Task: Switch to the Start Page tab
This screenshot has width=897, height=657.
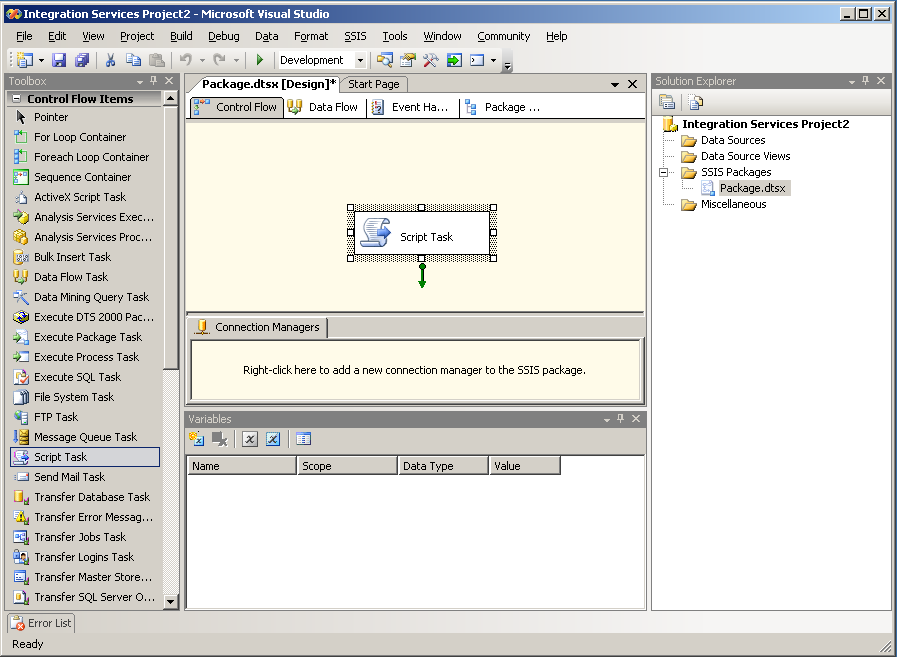Action: point(374,84)
